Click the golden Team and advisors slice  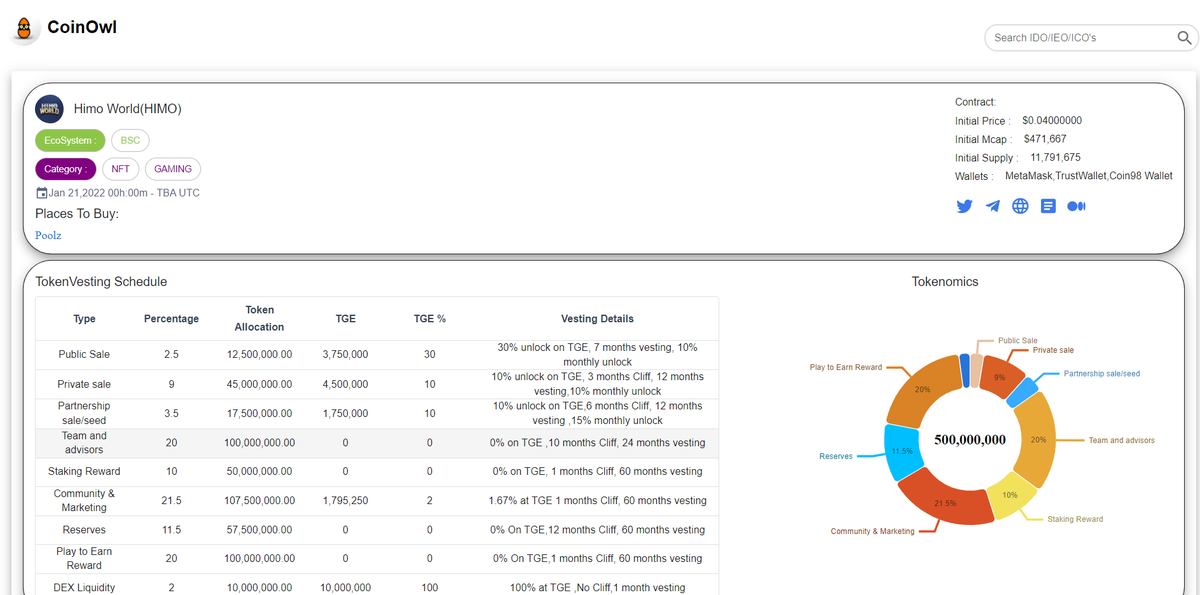(x=1036, y=440)
